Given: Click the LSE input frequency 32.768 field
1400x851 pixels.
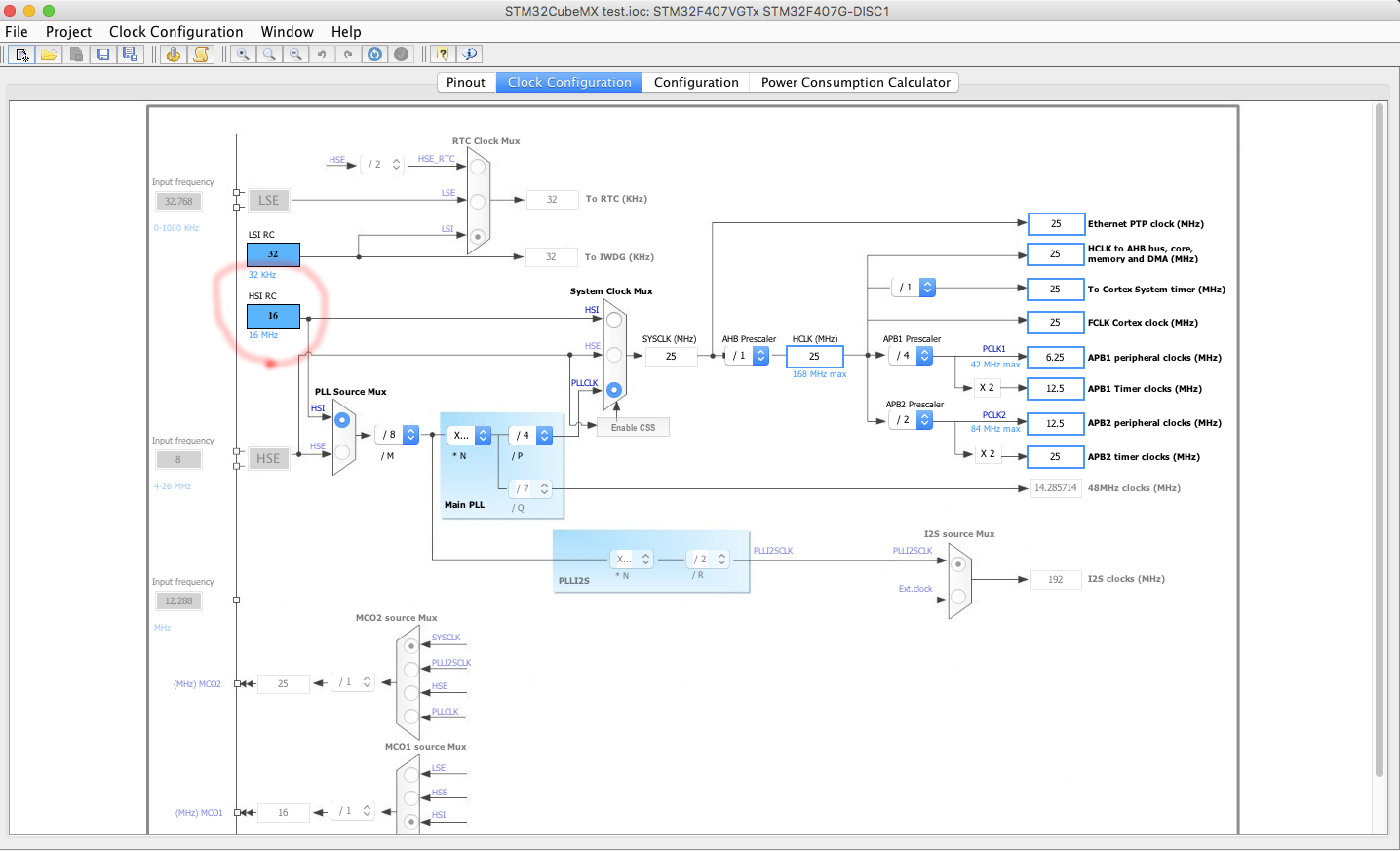Looking at the screenshot, I should (178, 201).
